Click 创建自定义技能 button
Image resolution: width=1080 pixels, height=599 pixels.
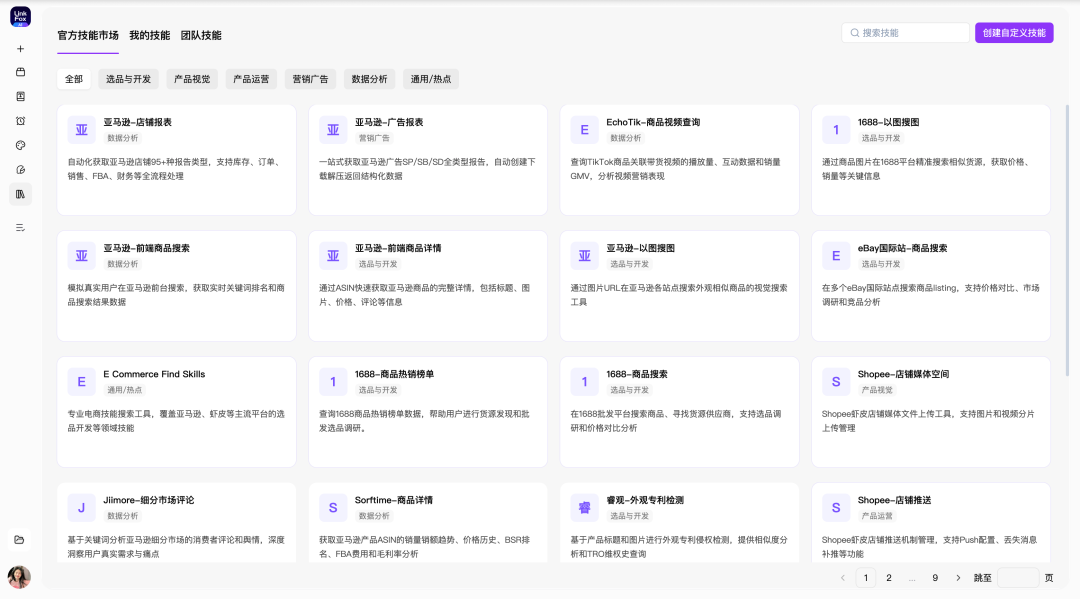coord(1014,32)
